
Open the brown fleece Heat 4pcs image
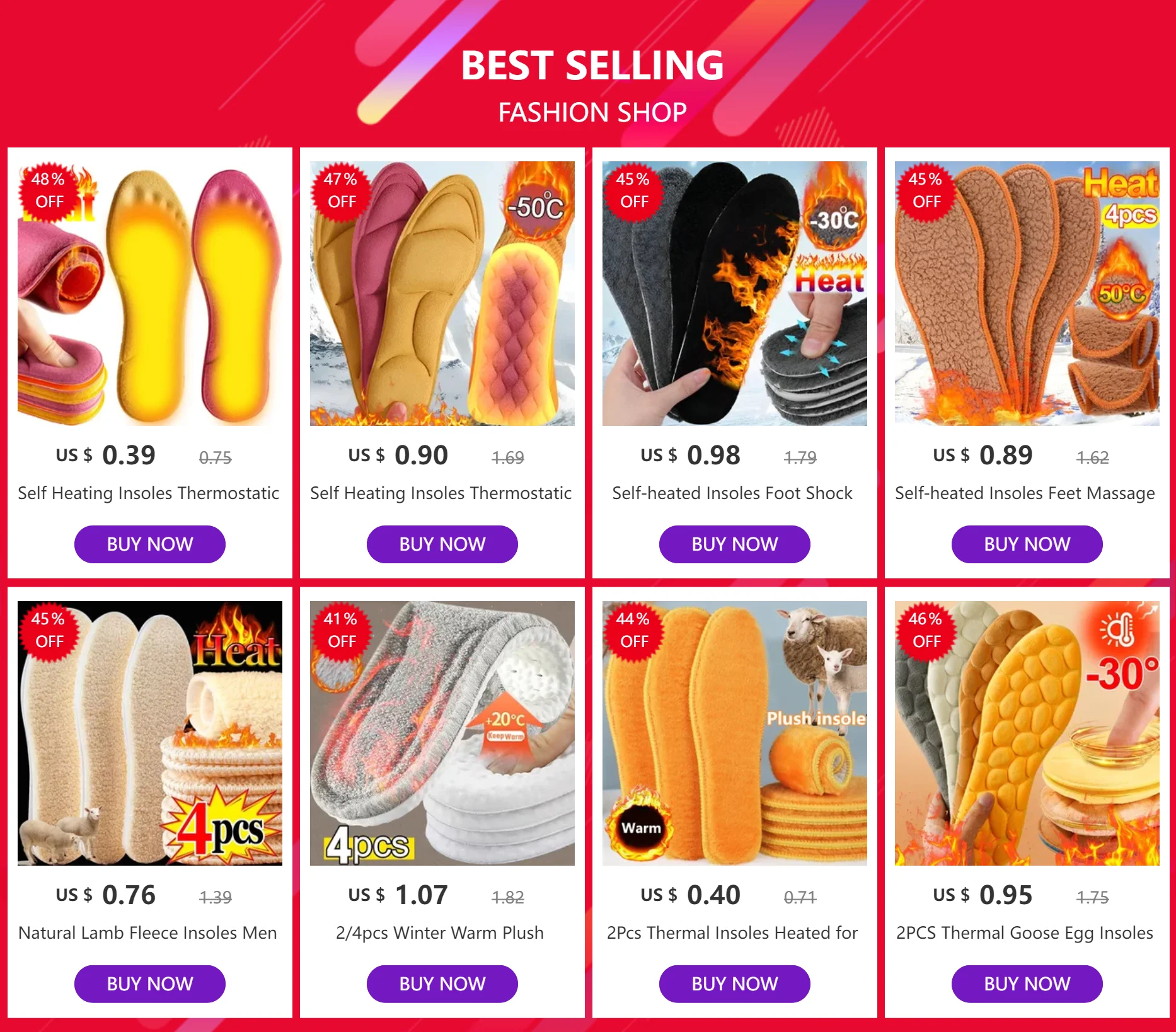point(1027,294)
